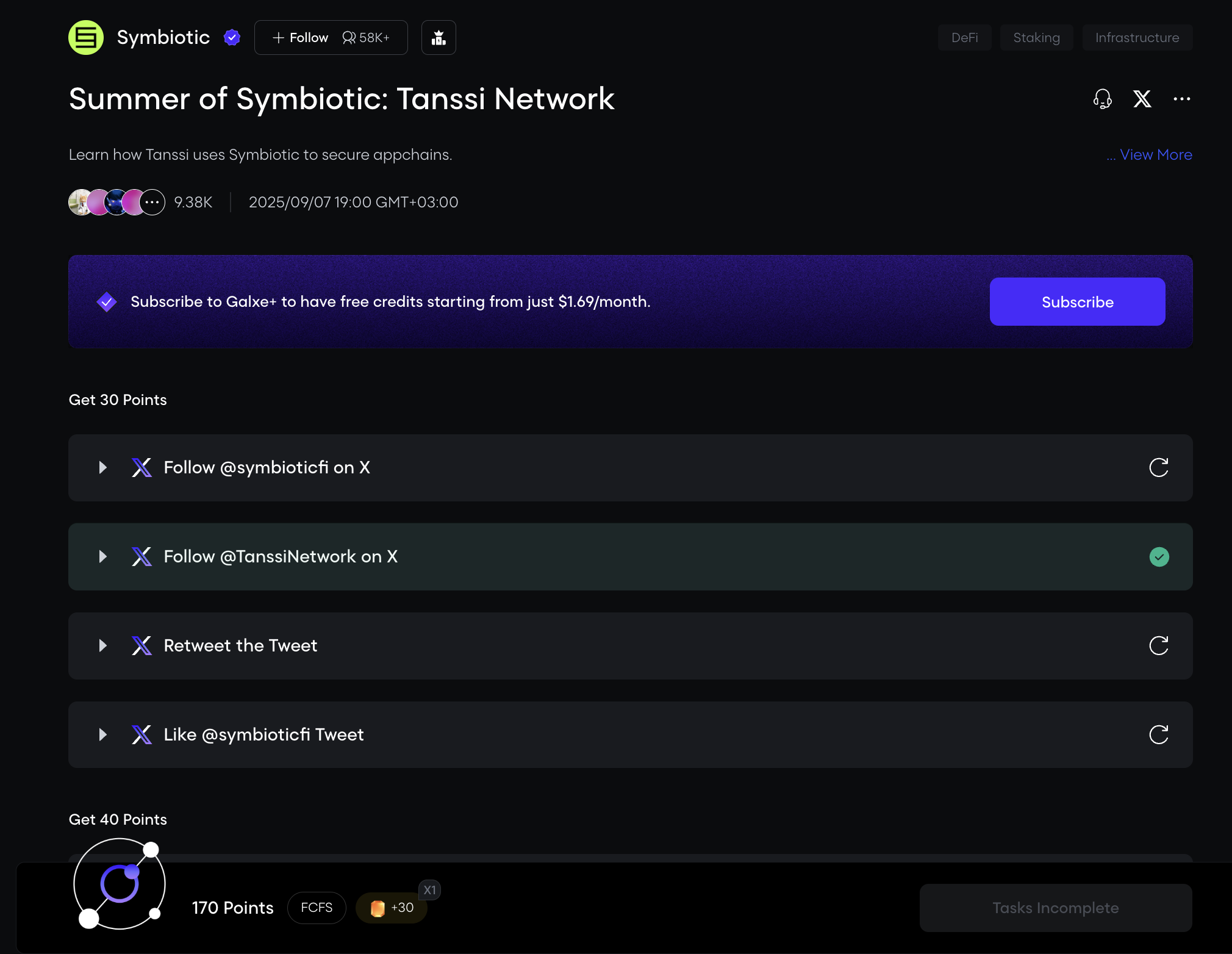Screen dimensions: 1232x954
Task: Expand Follow @TanssiNetwork on X task
Action: click(103, 557)
